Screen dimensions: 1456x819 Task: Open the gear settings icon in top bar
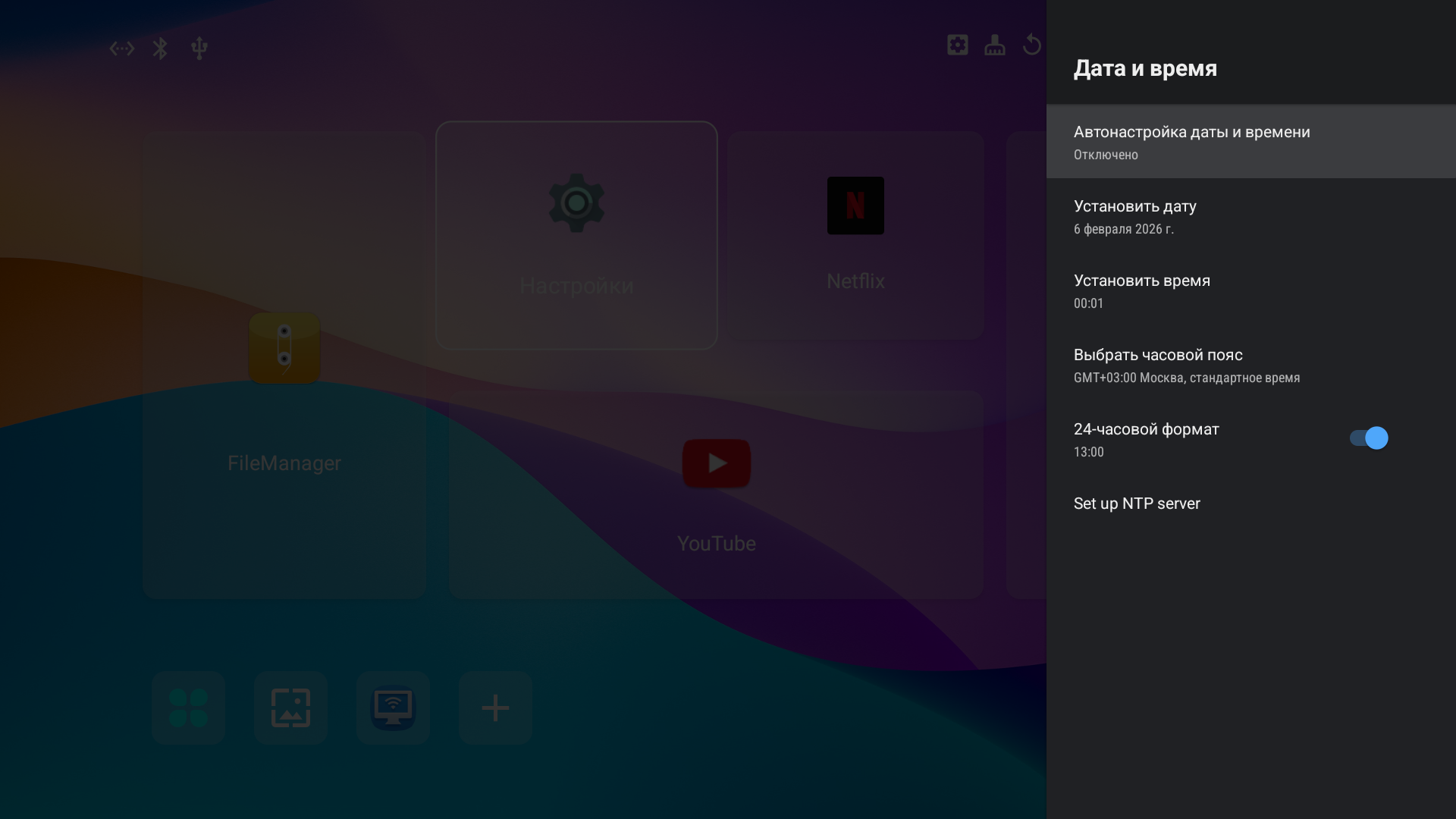pos(957,45)
